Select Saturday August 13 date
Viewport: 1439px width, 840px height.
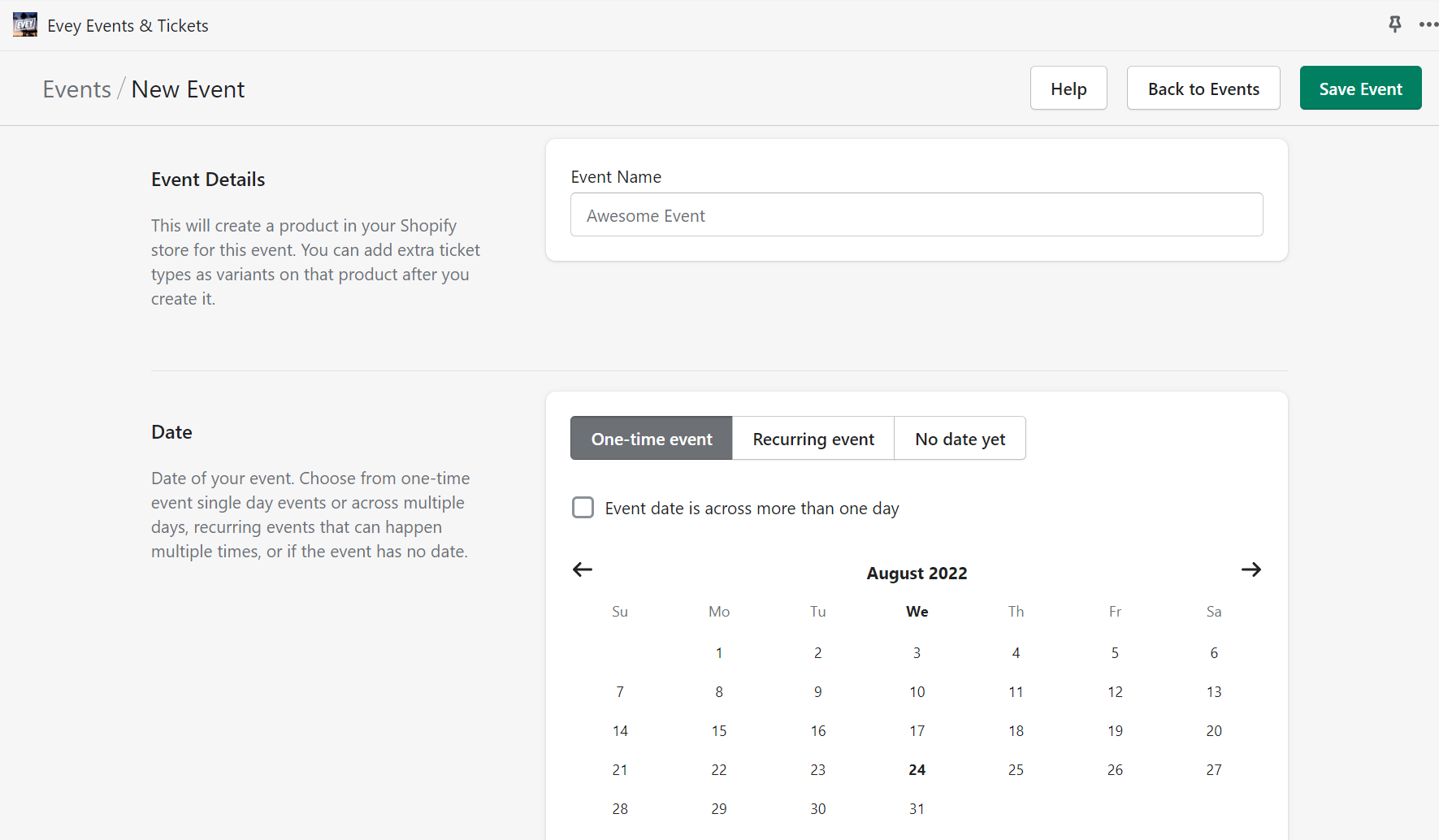coord(1214,692)
